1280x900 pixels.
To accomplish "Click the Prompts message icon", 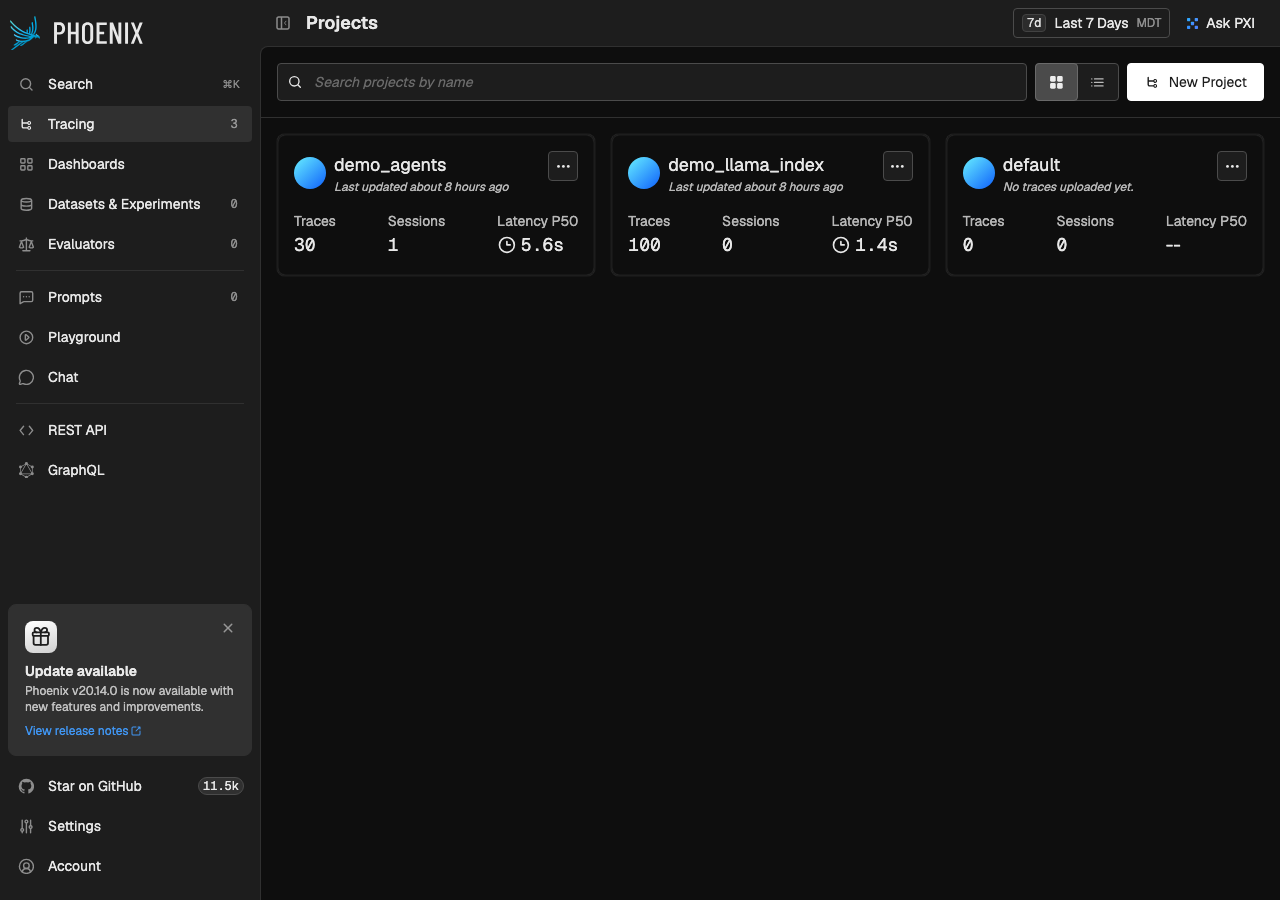I will [x=27, y=297].
